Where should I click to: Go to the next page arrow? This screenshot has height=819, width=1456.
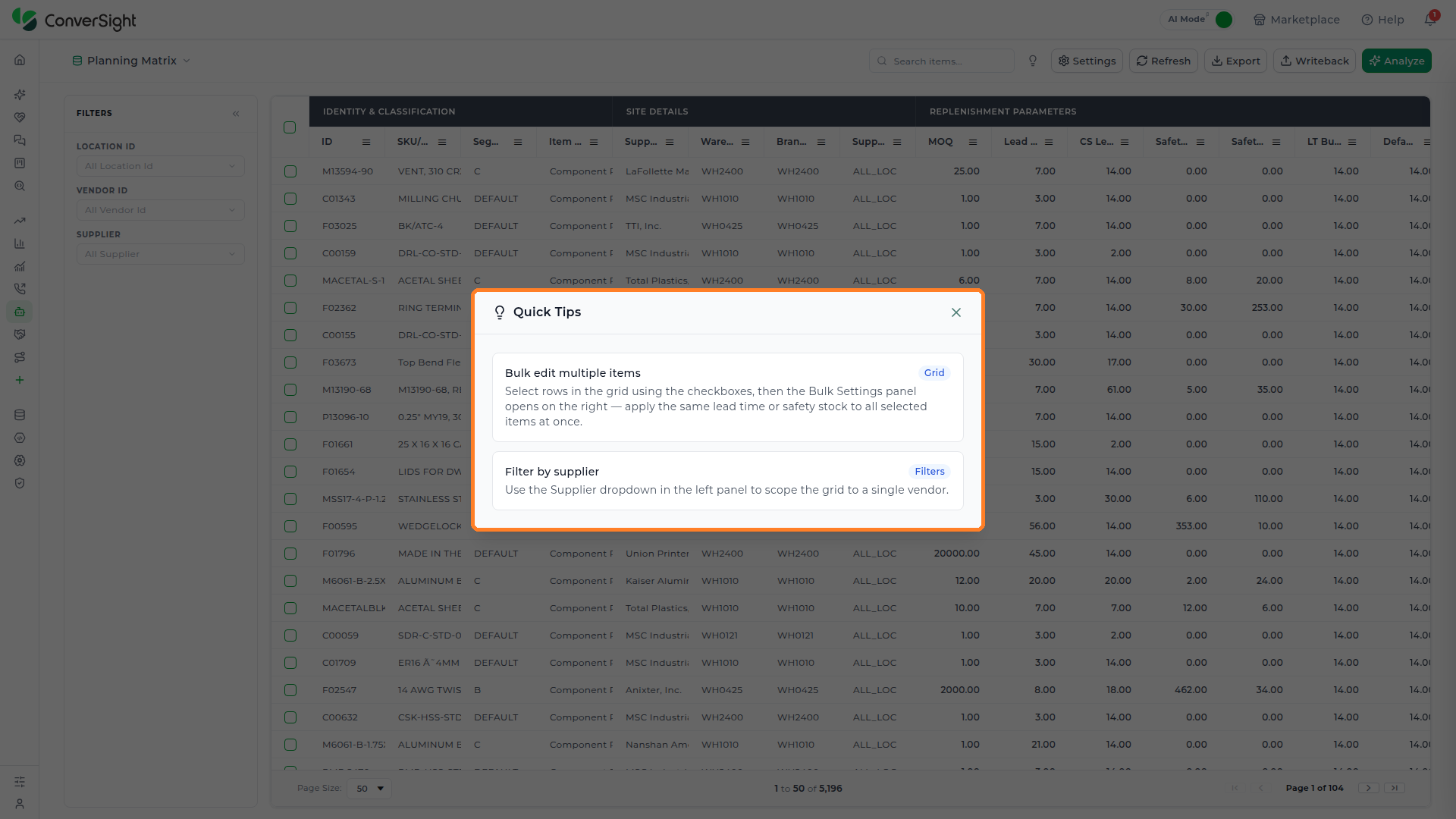click(1369, 788)
